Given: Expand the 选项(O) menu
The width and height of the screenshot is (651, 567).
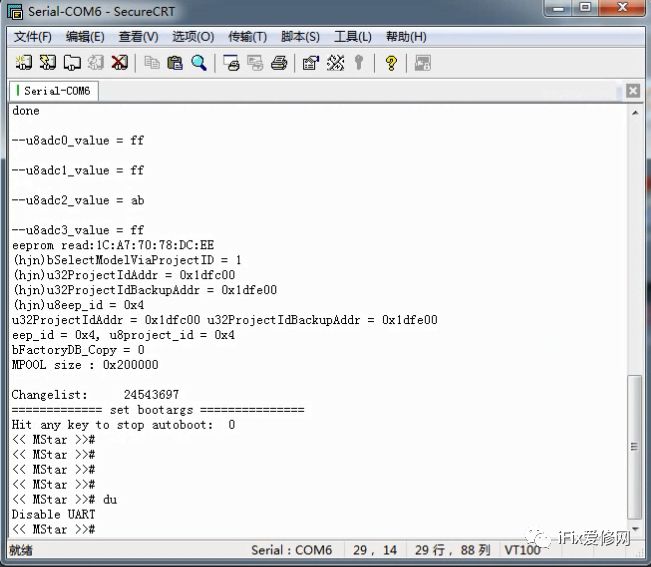Looking at the screenshot, I should (x=192, y=37).
